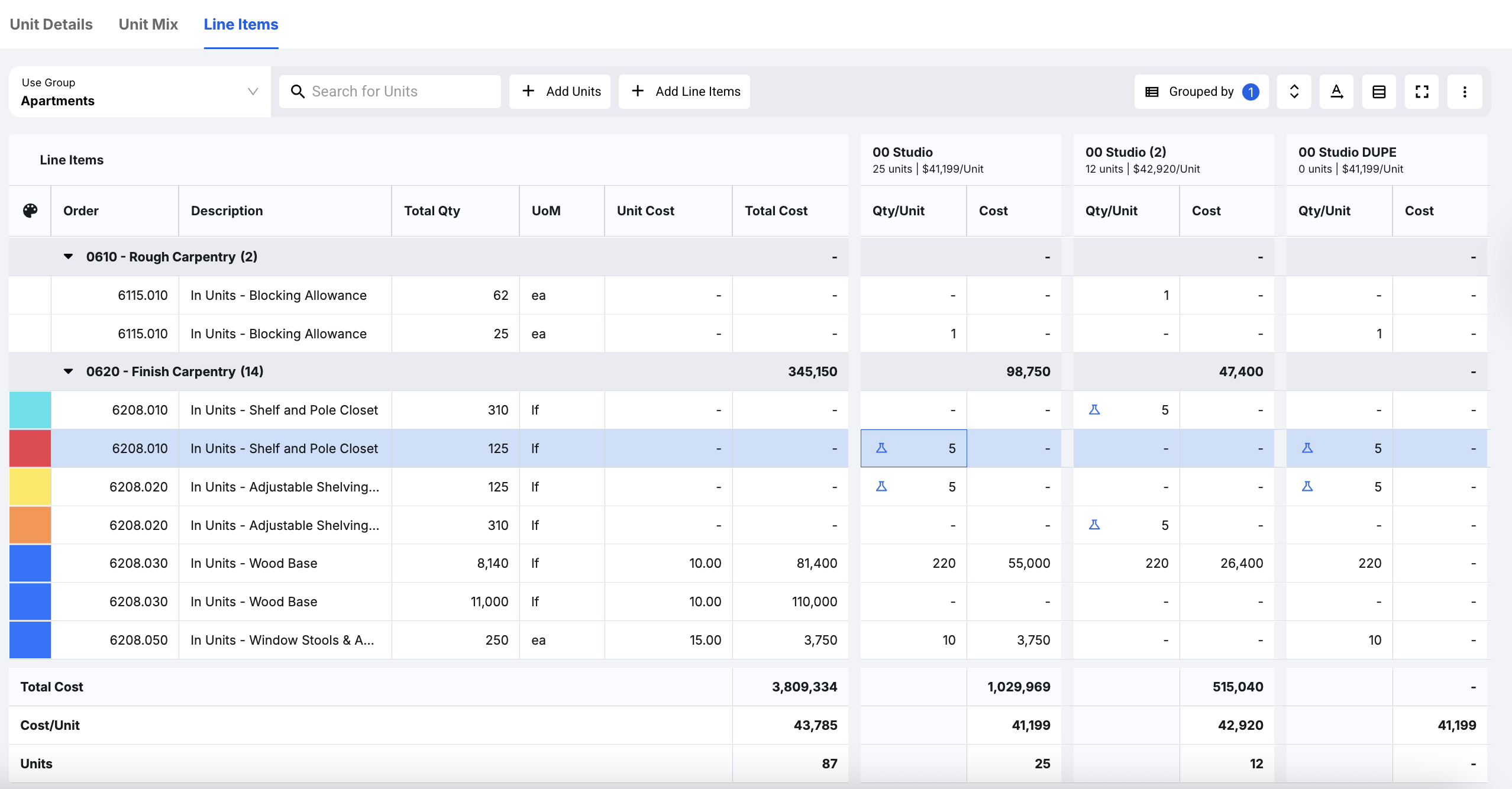Switch to the Unit Details tab
Image resolution: width=1512 pixels, height=789 pixels.
pyautogui.click(x=51, y=24)
